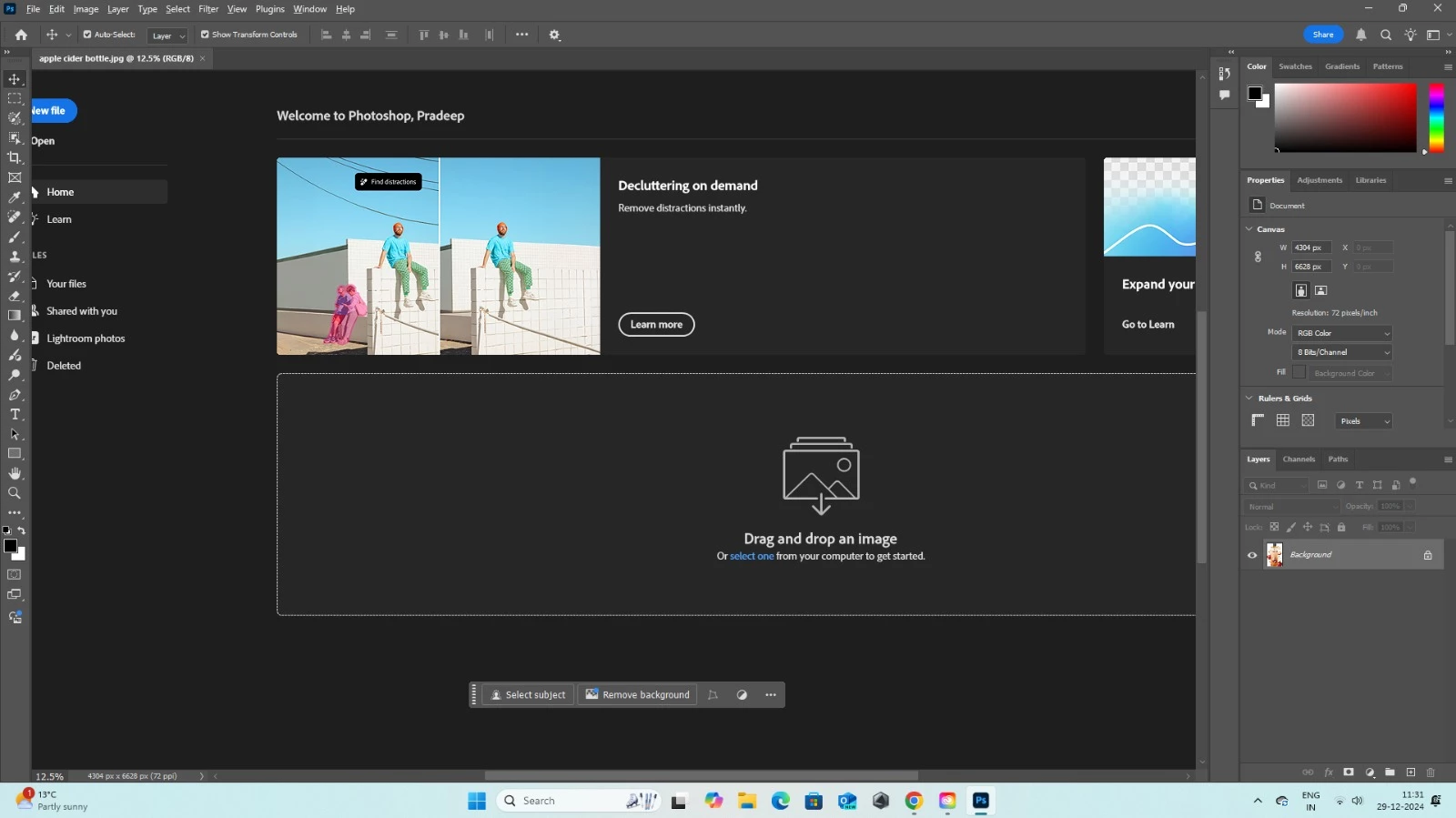Open the Filter menu

pos(208,9)
